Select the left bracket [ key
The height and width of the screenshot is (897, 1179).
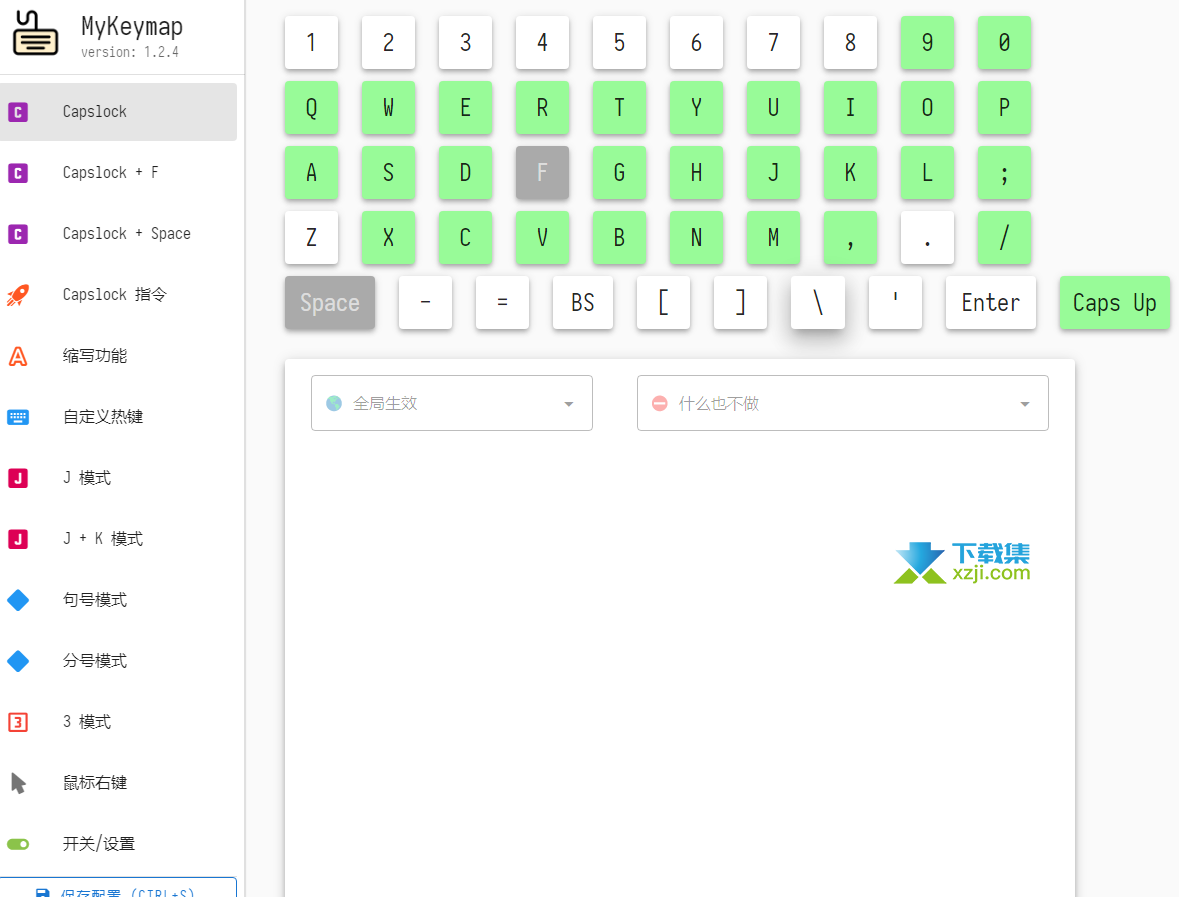pyautogui.click(x=663, y=303)
